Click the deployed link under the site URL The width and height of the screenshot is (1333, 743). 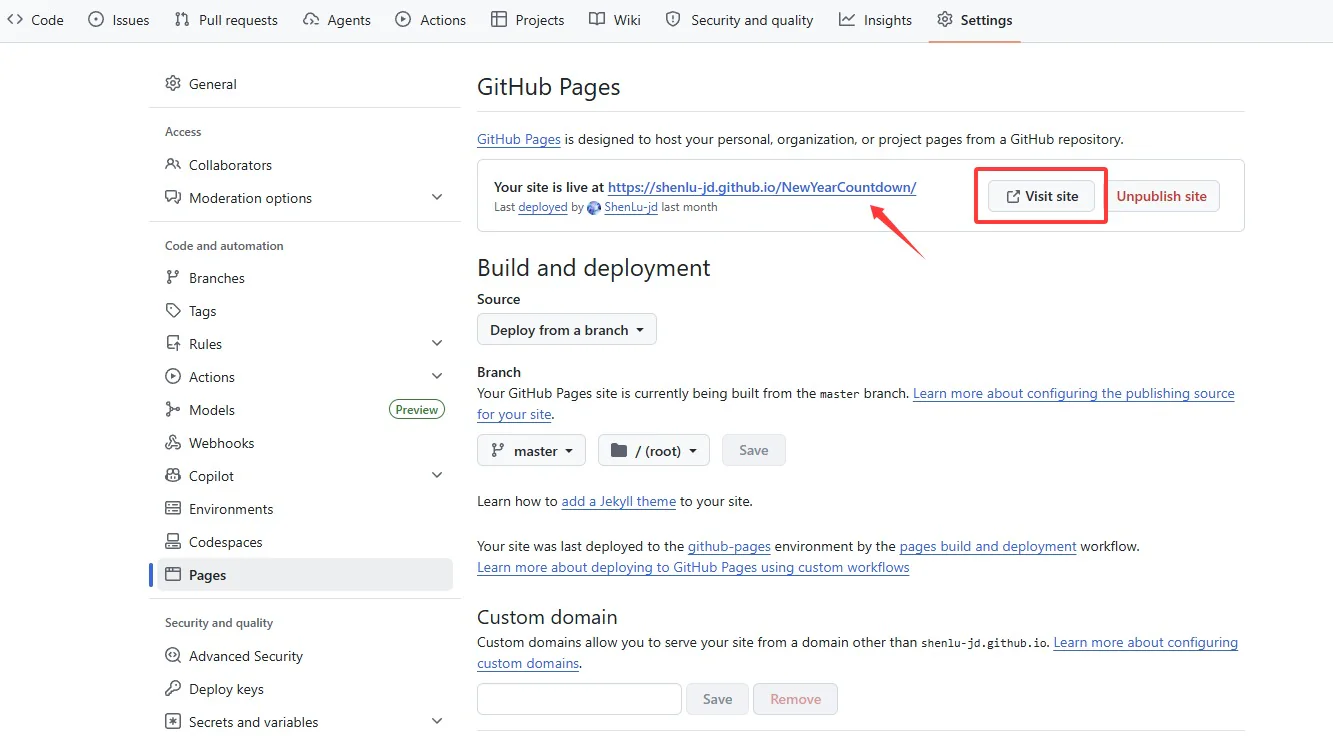click(x=543, y=207)
